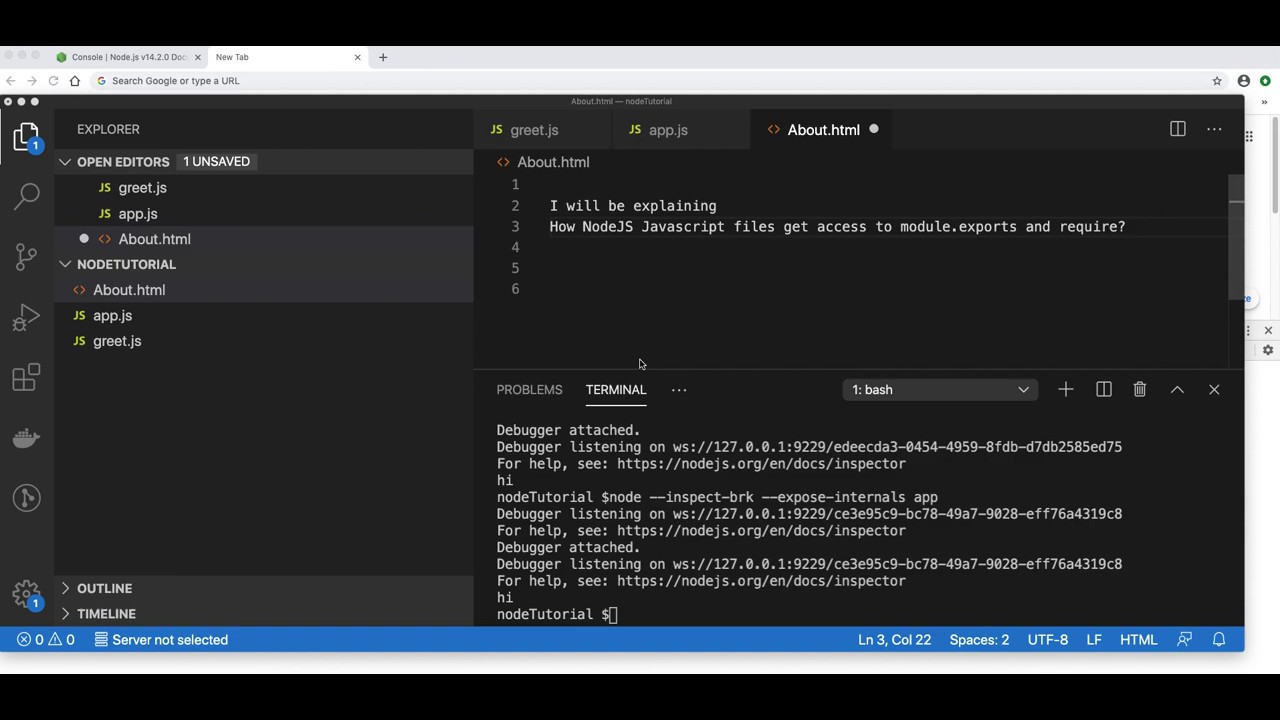Click the 1 UNSAVED badge
1280x720 pixels.
(216, 162)
